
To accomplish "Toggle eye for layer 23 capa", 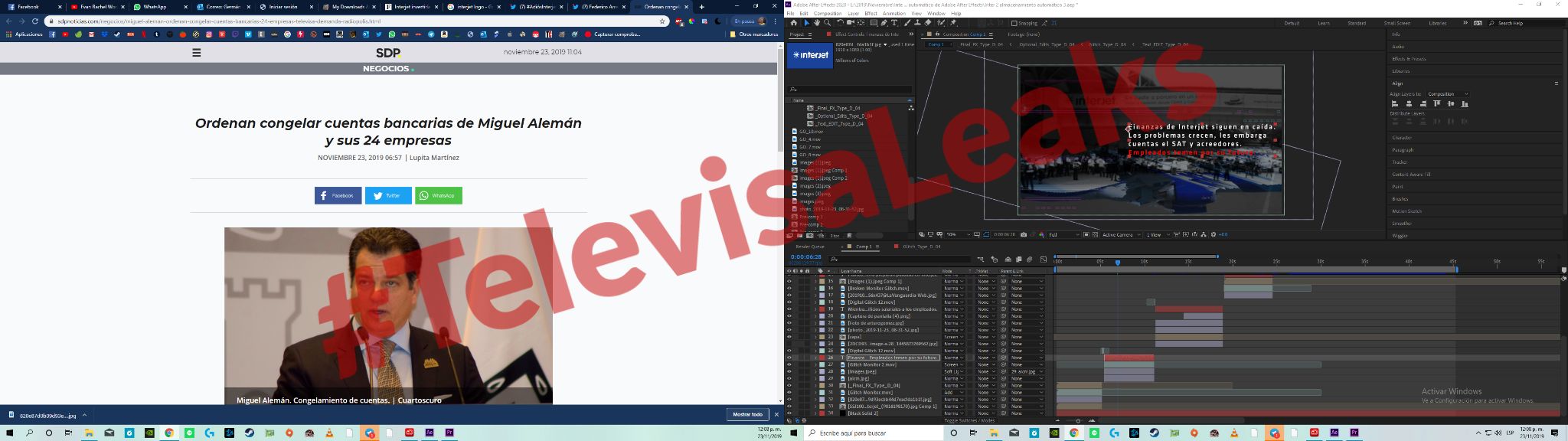I will [x=789, y=337].
